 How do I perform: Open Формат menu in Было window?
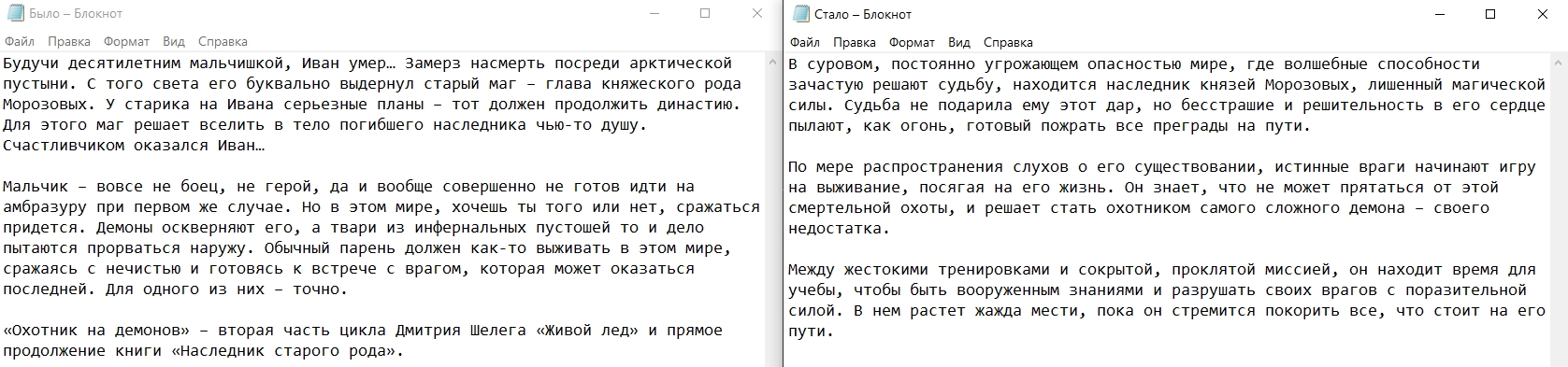pos(126,41)
